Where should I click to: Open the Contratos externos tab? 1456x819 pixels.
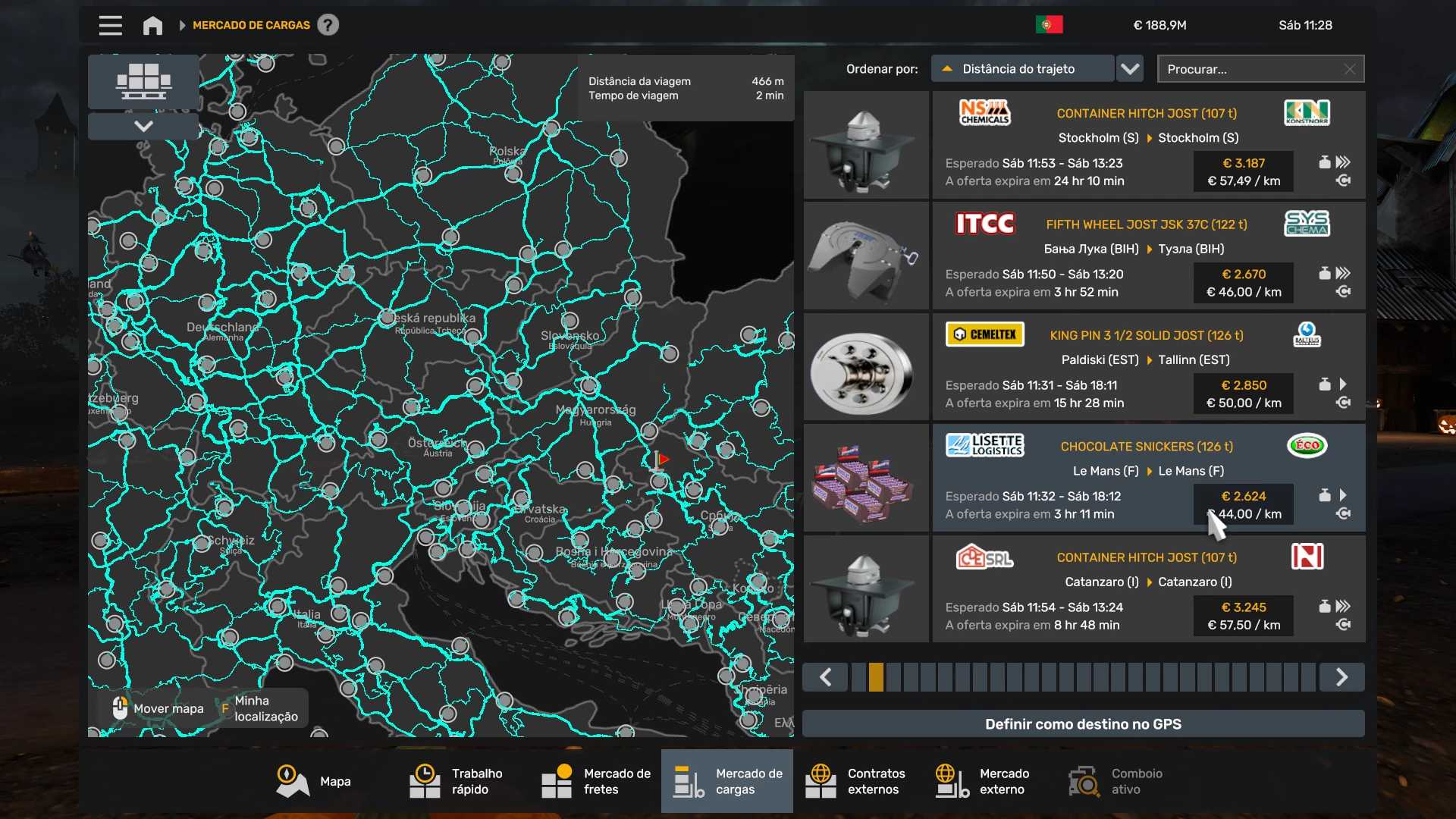pyautogui.click(x=855, y=781)
